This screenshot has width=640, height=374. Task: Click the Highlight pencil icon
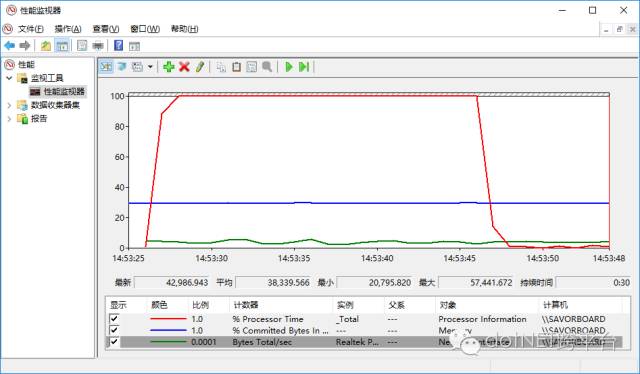[x=200, y=67]
